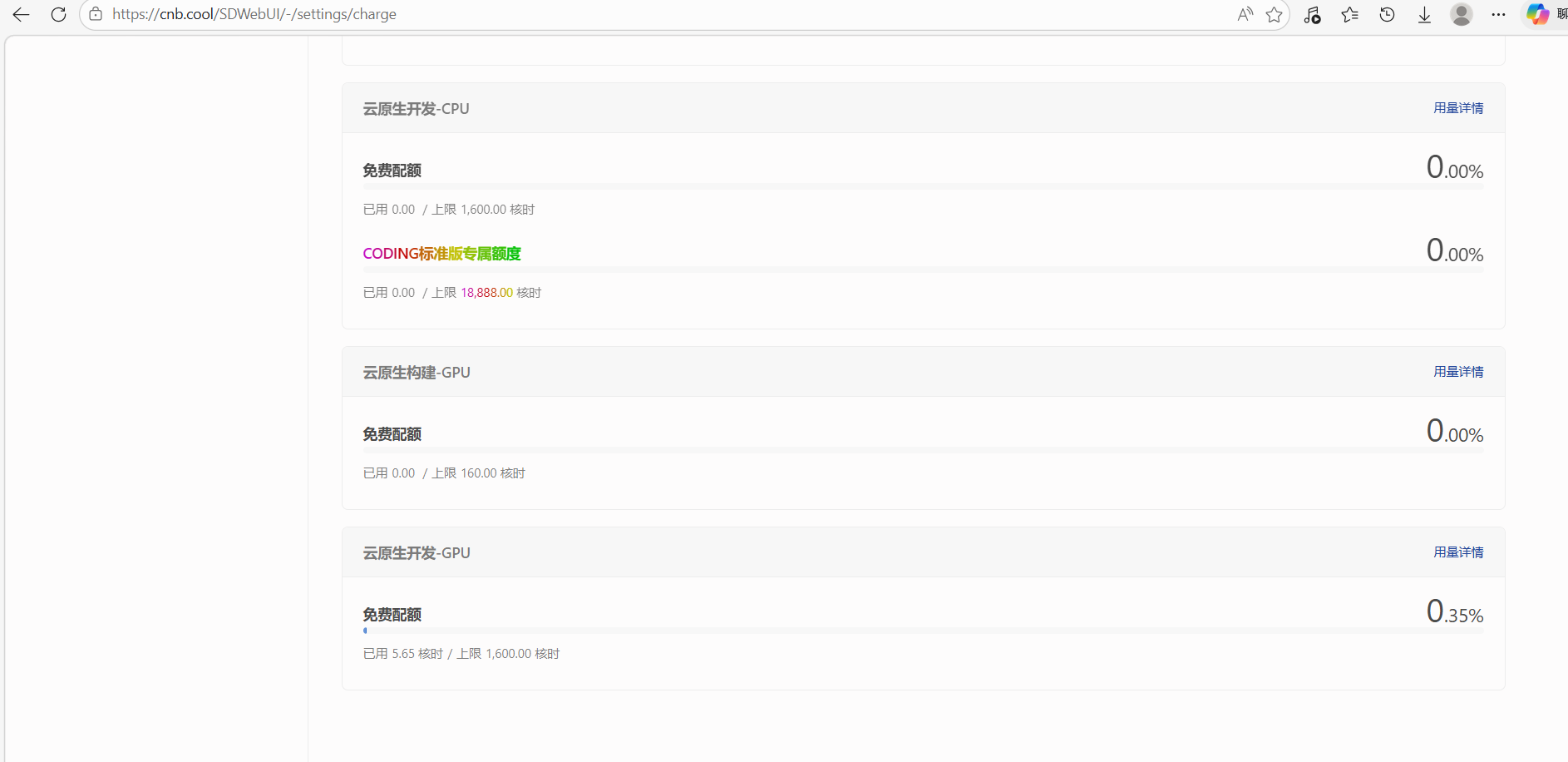1568x762 pixels.
Task: Launch the Copilot chat icon
Action: click(x=1537, y=14)
